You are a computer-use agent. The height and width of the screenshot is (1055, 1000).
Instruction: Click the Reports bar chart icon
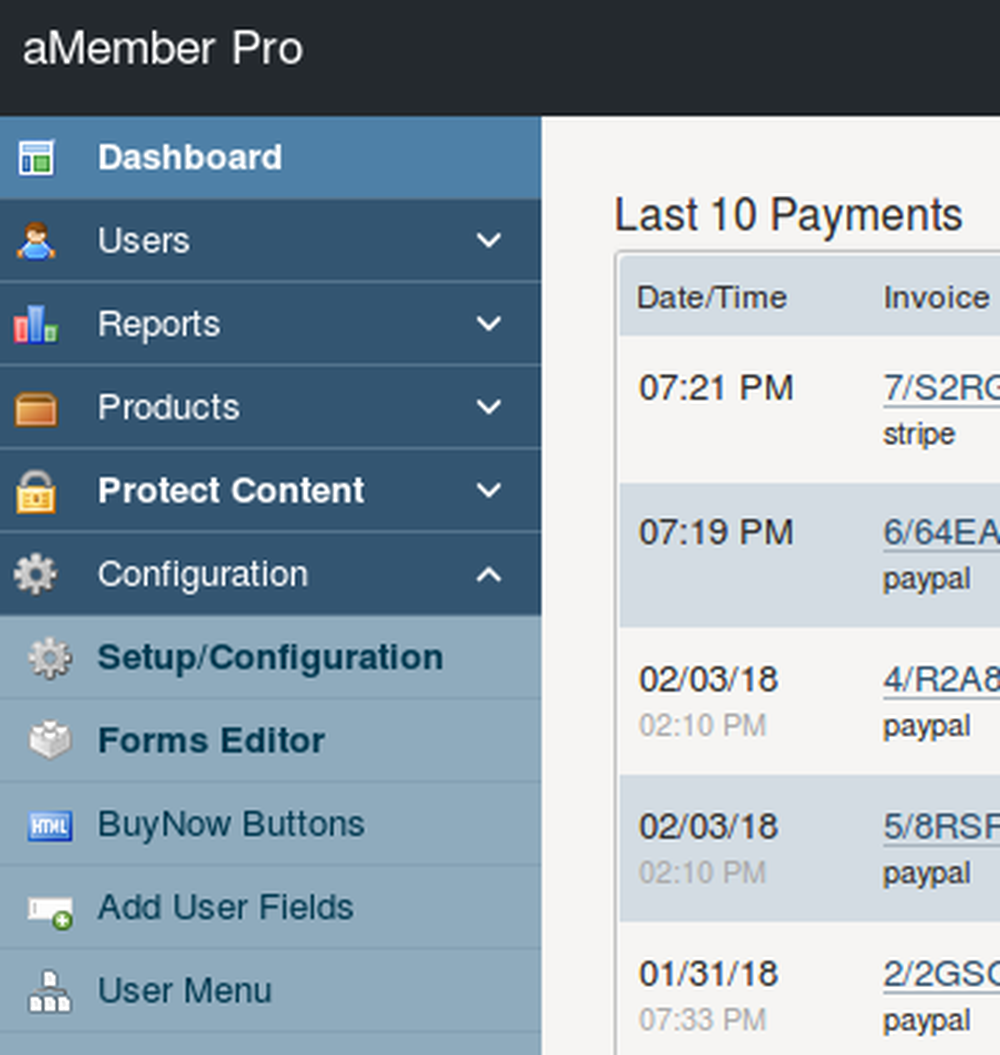tap(36, 324)
